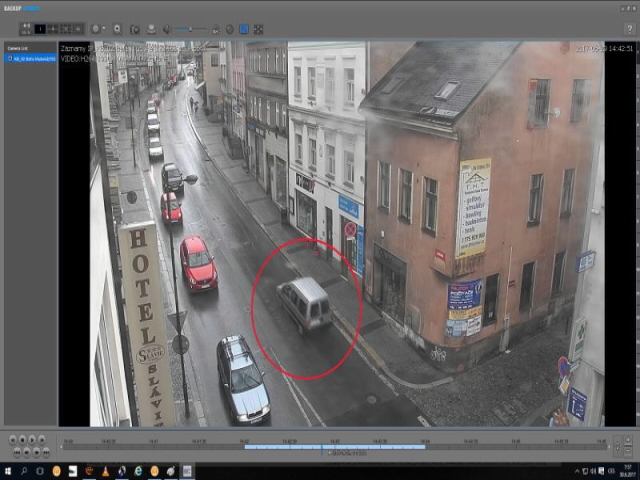
Task: Open the help question mark icon
Action: tap(629, 28)
